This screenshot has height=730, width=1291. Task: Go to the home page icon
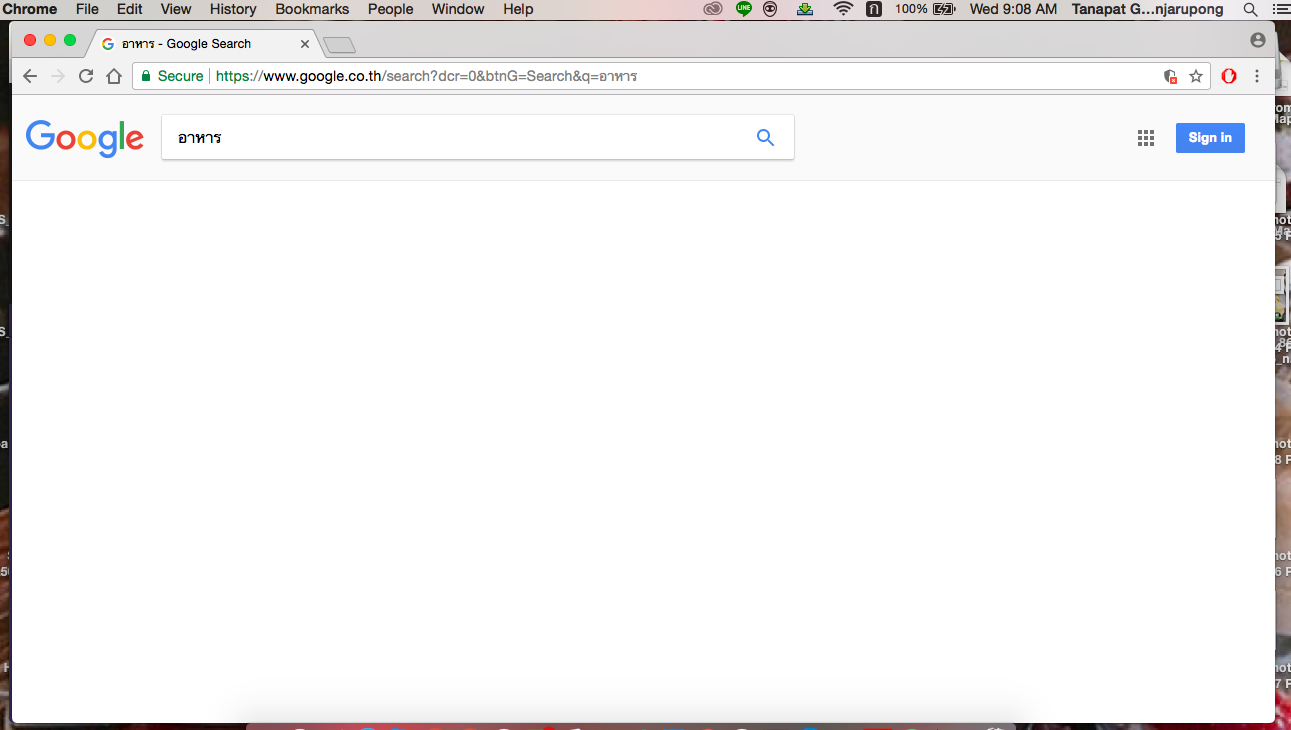click(114, 76)
